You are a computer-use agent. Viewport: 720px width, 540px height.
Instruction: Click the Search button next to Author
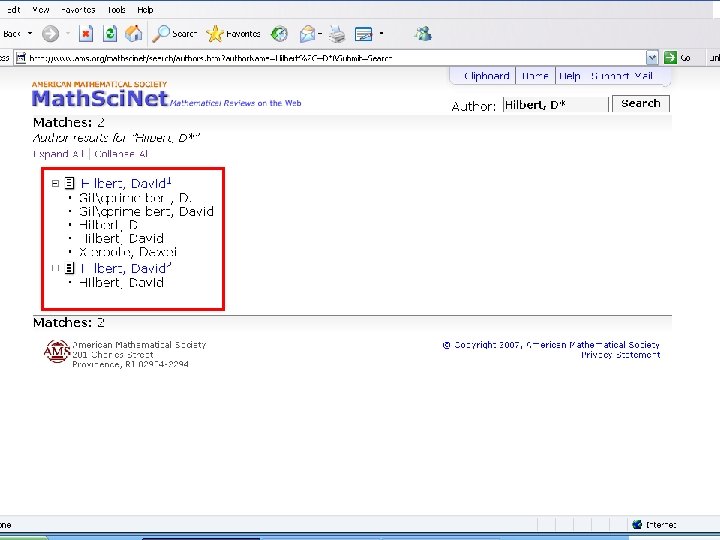[641, 103]
